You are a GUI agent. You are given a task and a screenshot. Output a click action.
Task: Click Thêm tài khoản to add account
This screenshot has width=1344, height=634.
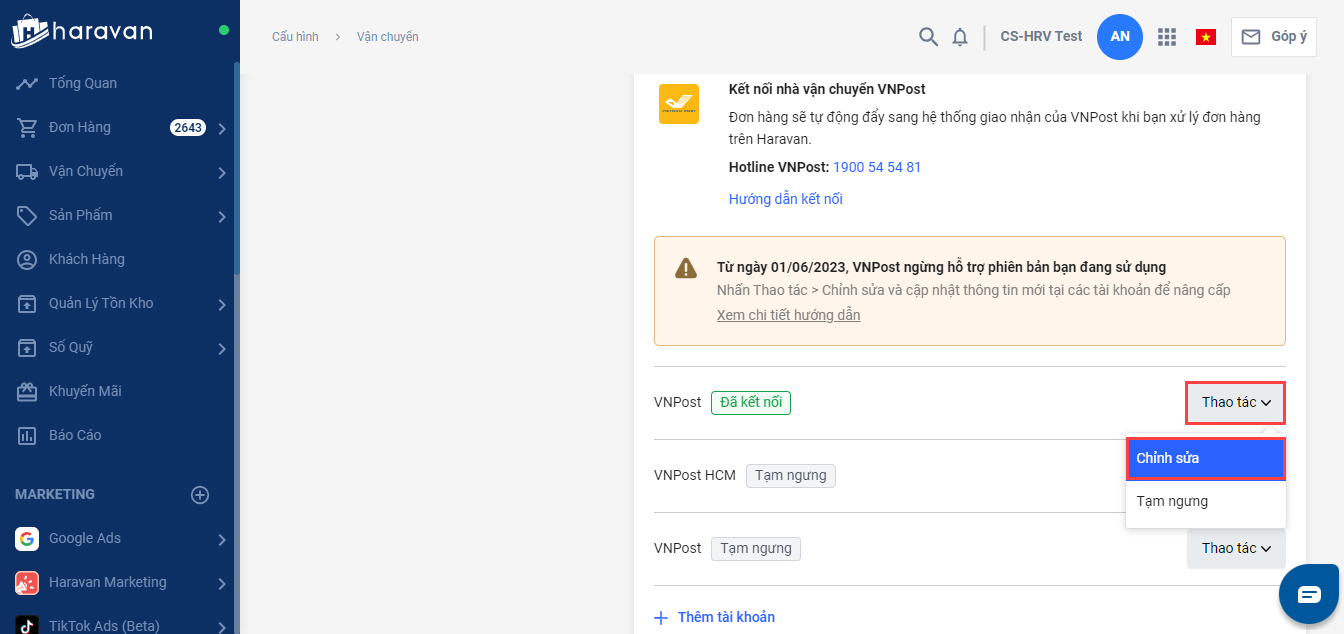(x=725, y=617)
